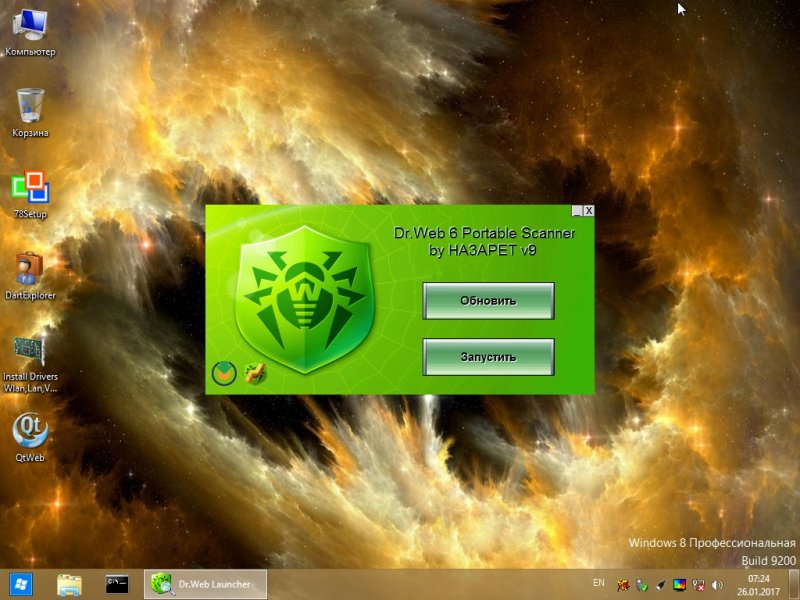Click the round green-orange chevron icon in Dr.Web
Image resolution: width=800 pixels, height=600 pixels.
point(224,373)
